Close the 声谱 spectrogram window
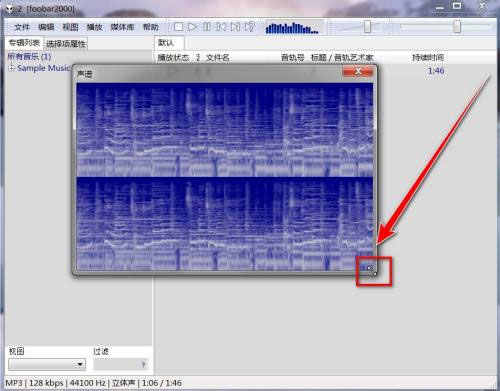 [x=358, y=71]
